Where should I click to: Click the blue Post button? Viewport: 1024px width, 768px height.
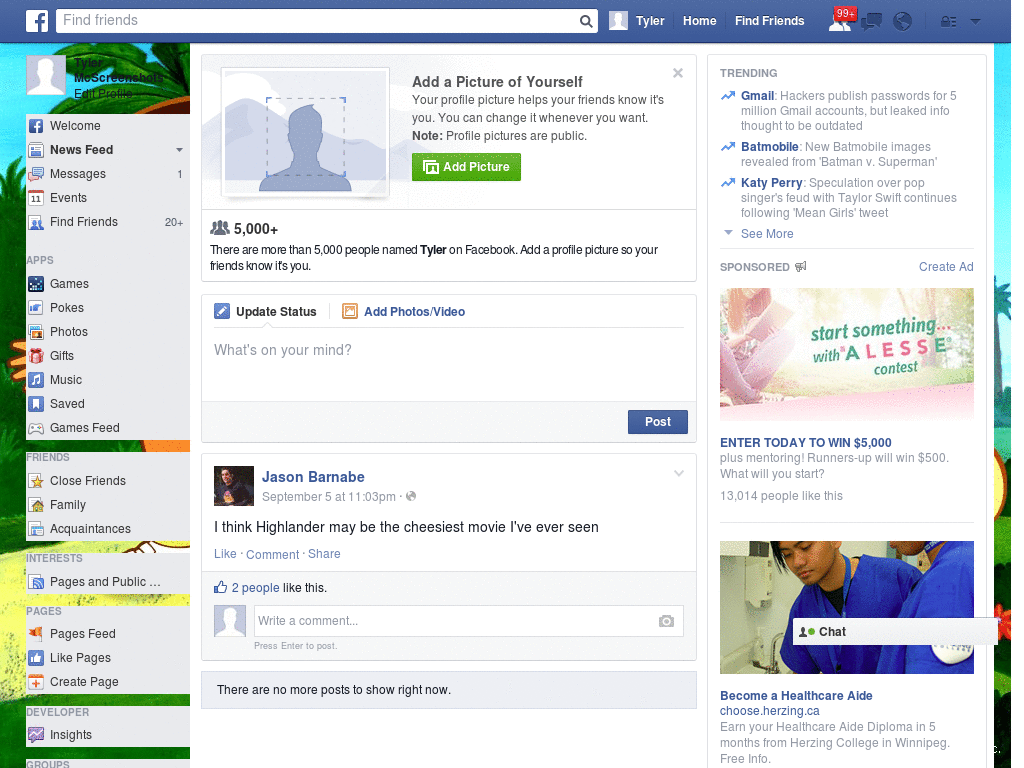pos(658,422)
